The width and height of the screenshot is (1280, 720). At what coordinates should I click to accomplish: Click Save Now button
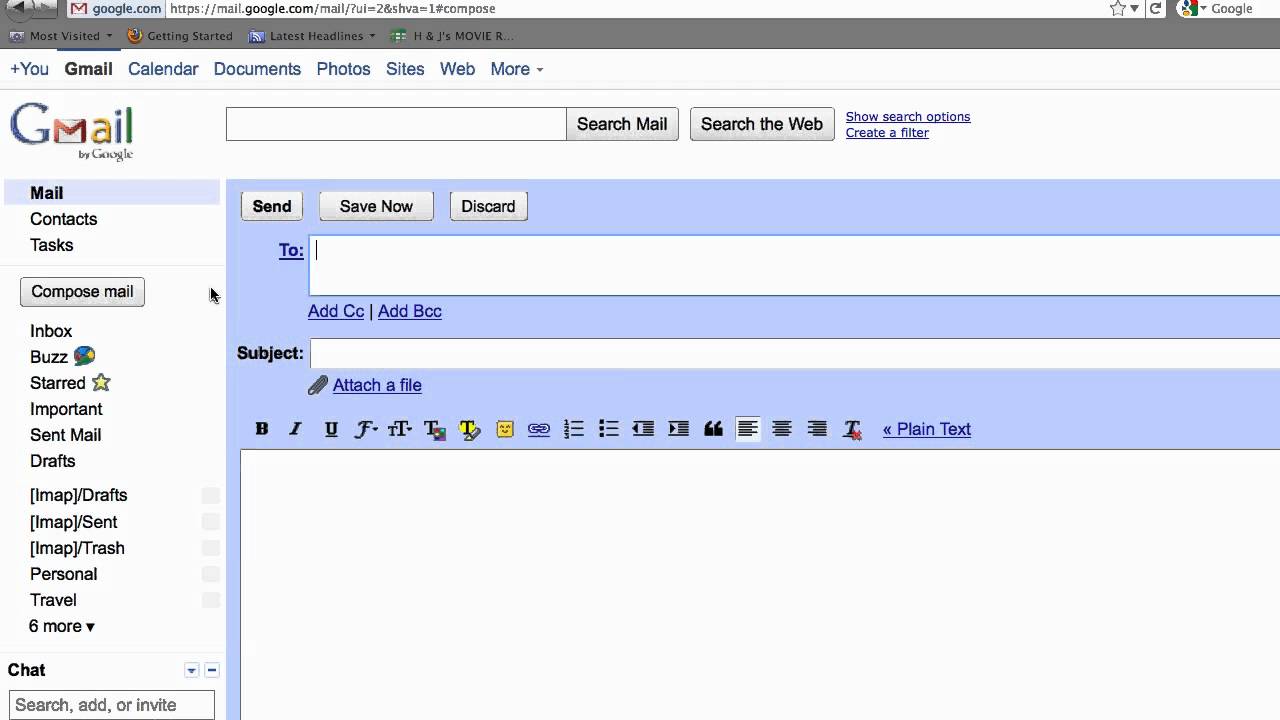tap(376, 206)
